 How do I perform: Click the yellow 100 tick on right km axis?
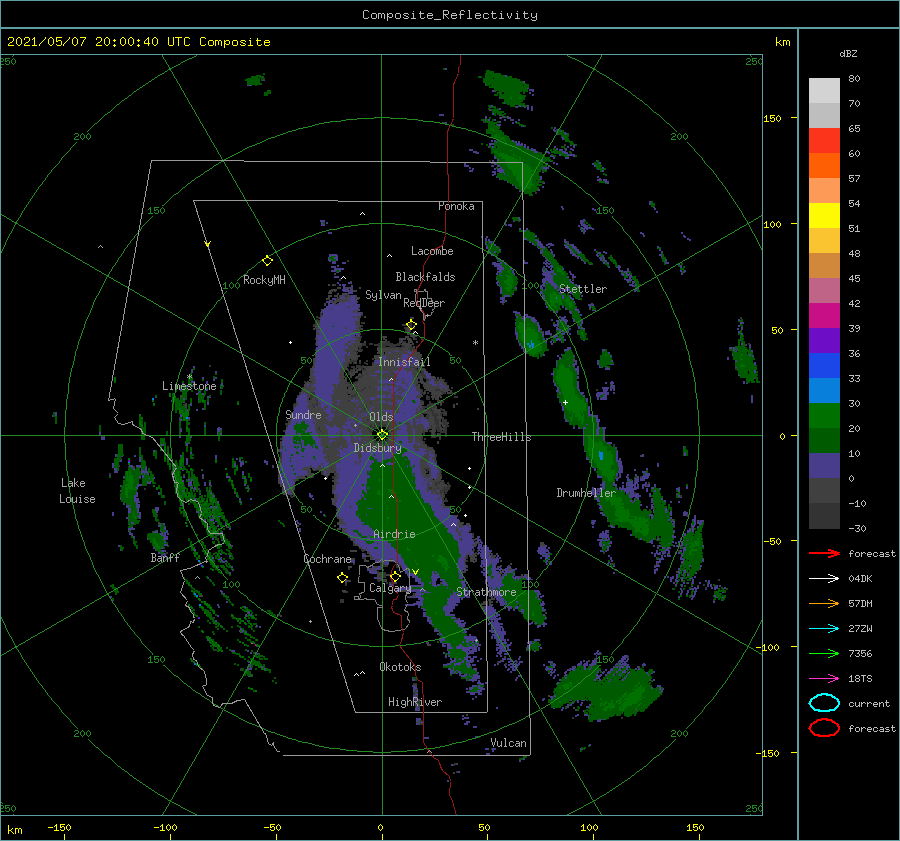tap(772, 224)
